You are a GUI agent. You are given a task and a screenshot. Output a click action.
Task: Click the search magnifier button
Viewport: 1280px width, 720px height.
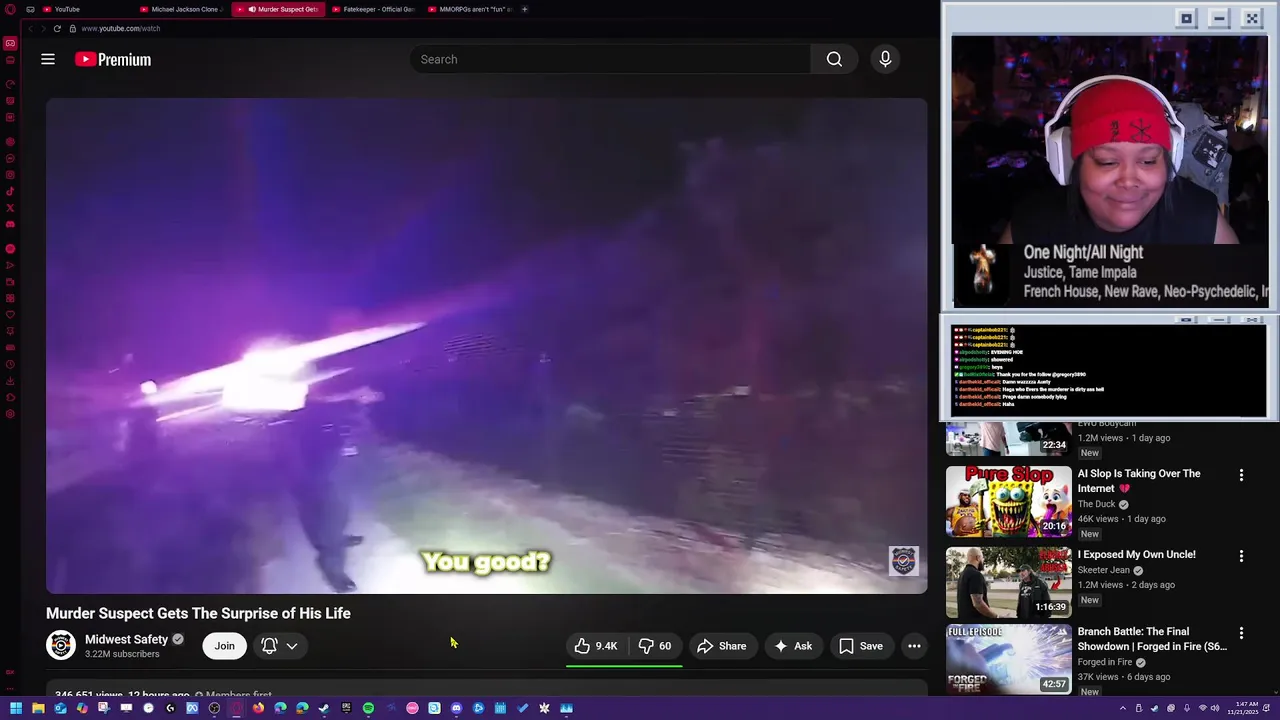834,59
